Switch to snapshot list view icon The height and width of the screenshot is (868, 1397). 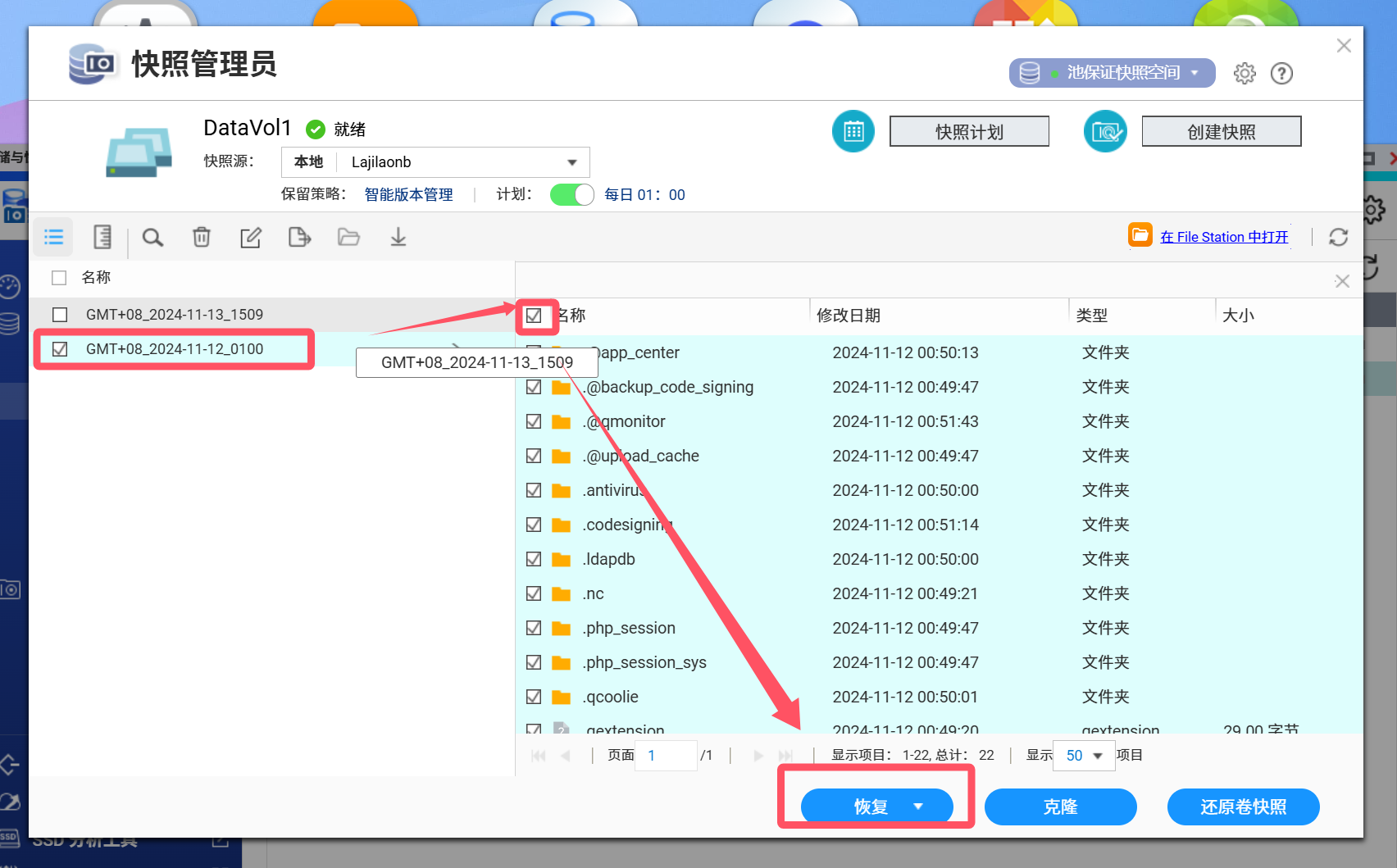pyautogui.click(x=54, y=237)
